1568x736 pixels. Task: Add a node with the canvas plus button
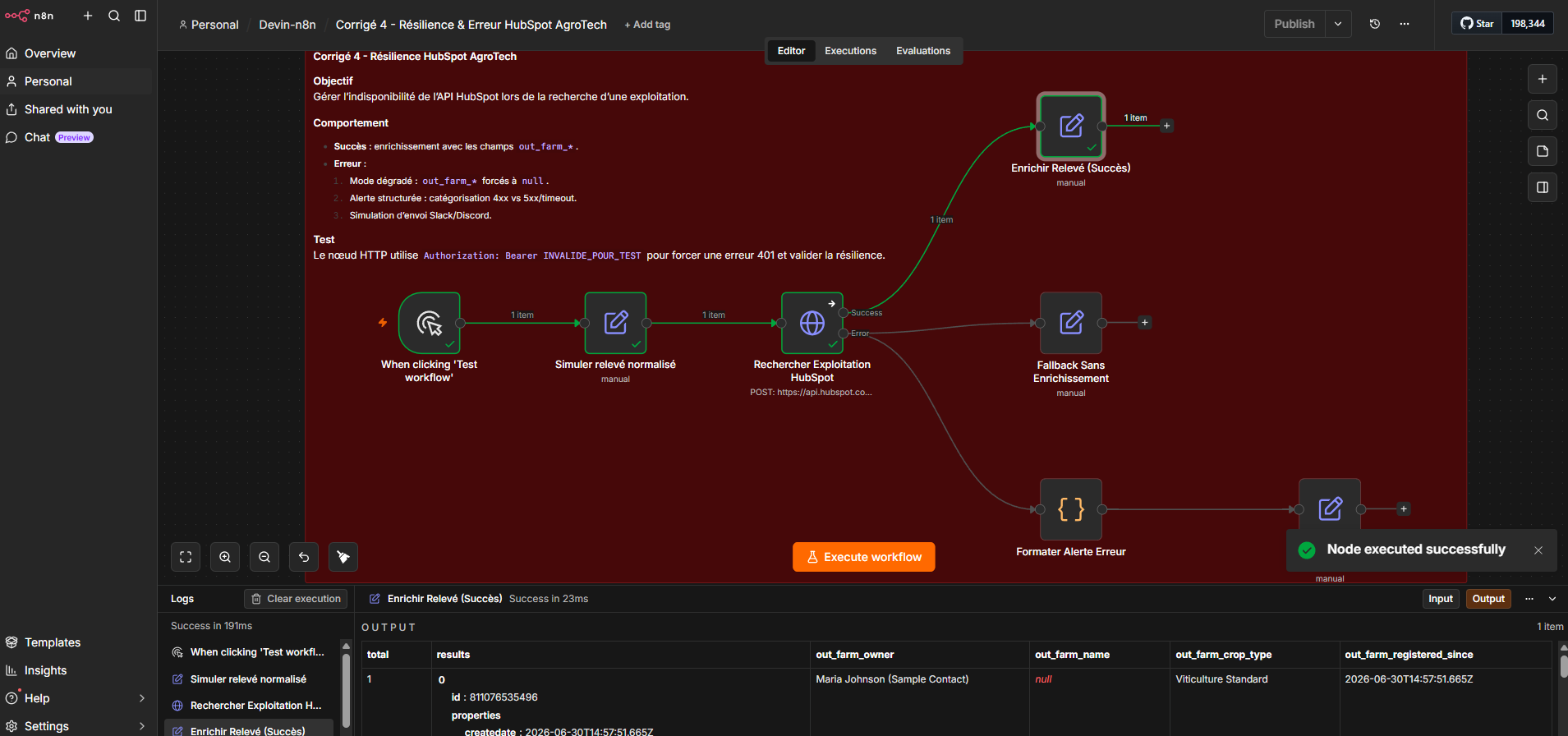[1543, 79]
